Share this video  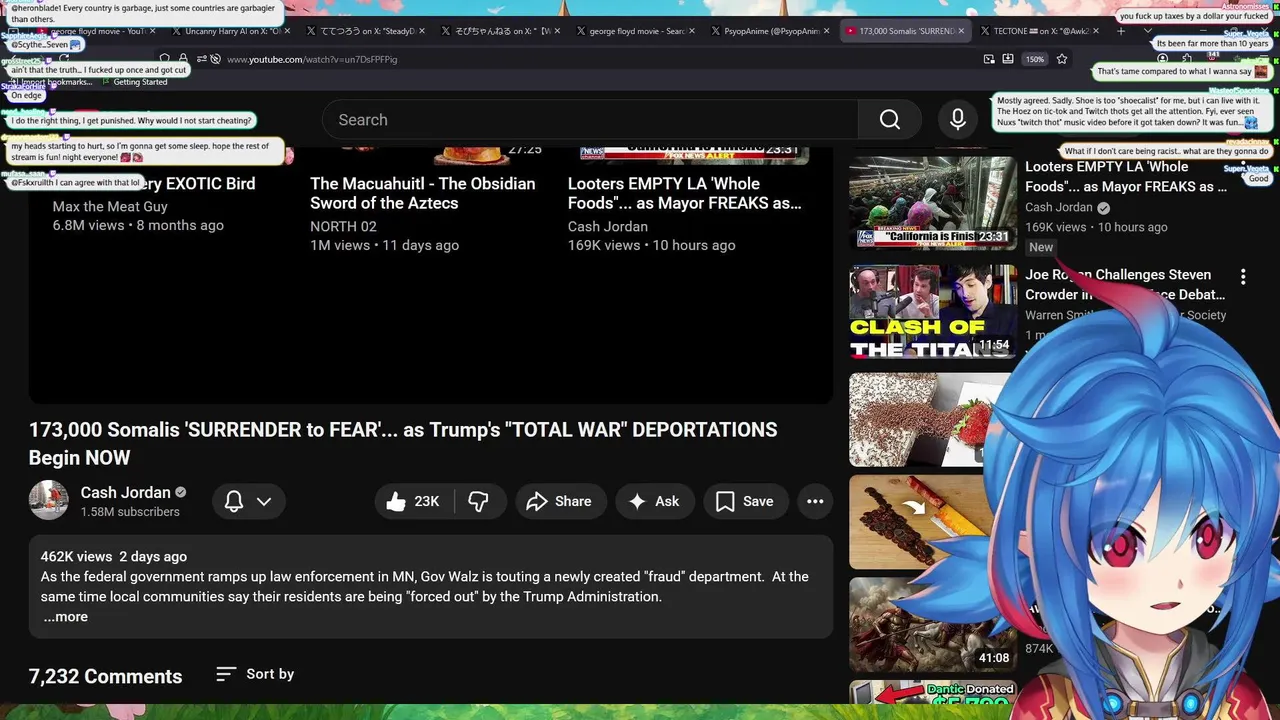559,501
